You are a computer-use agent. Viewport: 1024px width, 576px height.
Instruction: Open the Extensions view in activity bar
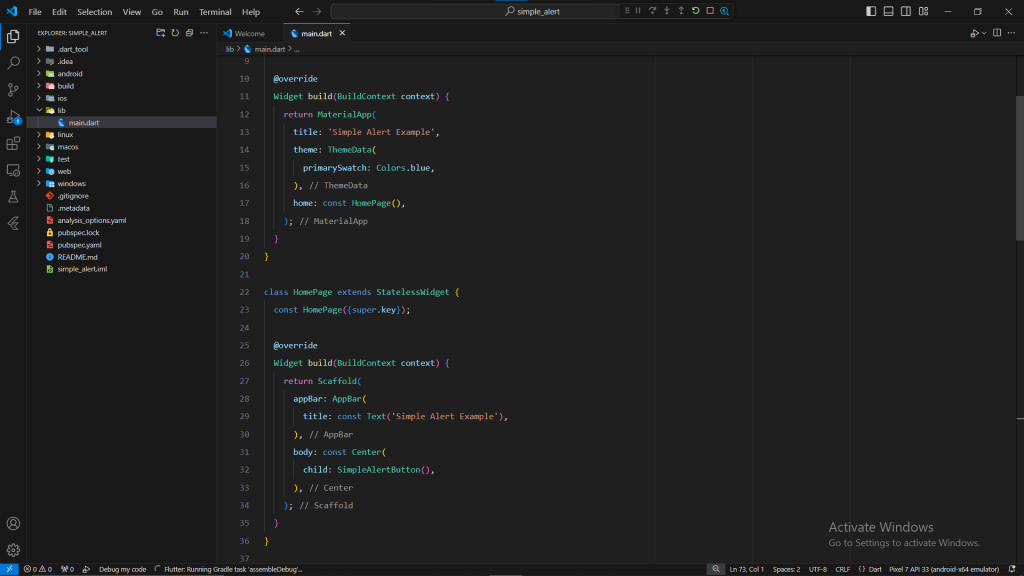(13, 144)
